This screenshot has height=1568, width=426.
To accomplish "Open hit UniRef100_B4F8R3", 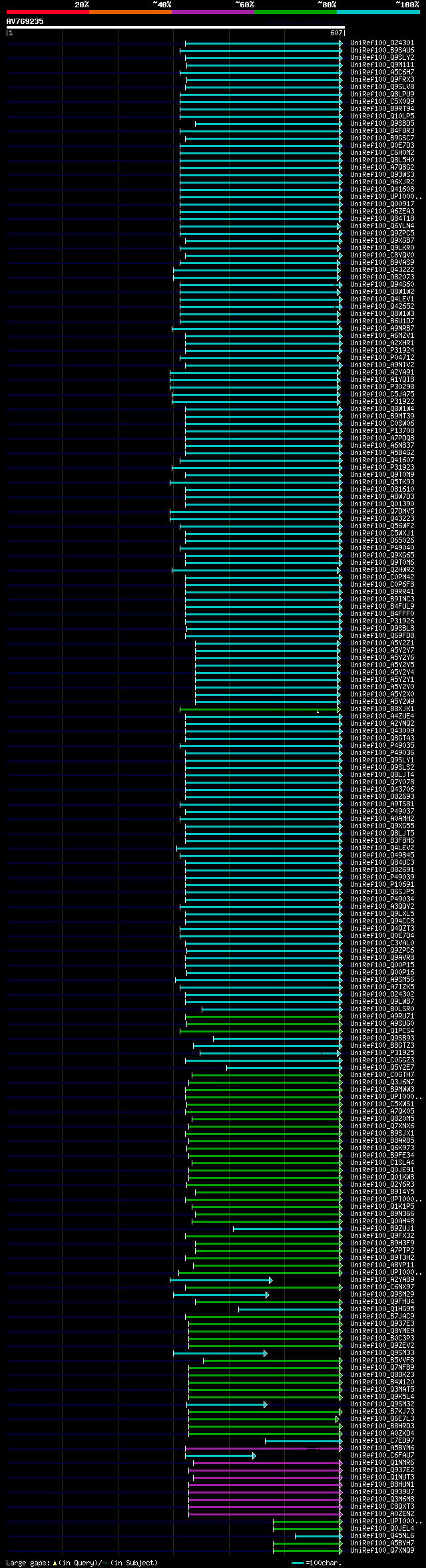I will pos(382,130).
